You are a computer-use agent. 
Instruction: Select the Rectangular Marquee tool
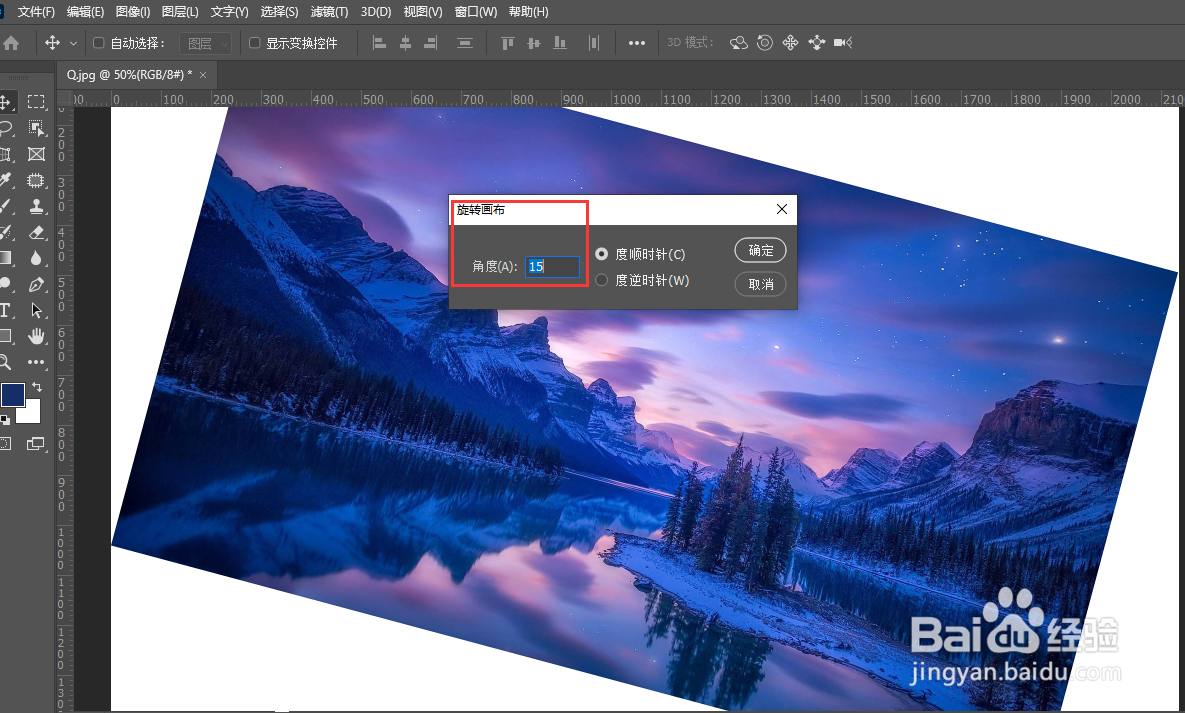(x=36, y=101)
